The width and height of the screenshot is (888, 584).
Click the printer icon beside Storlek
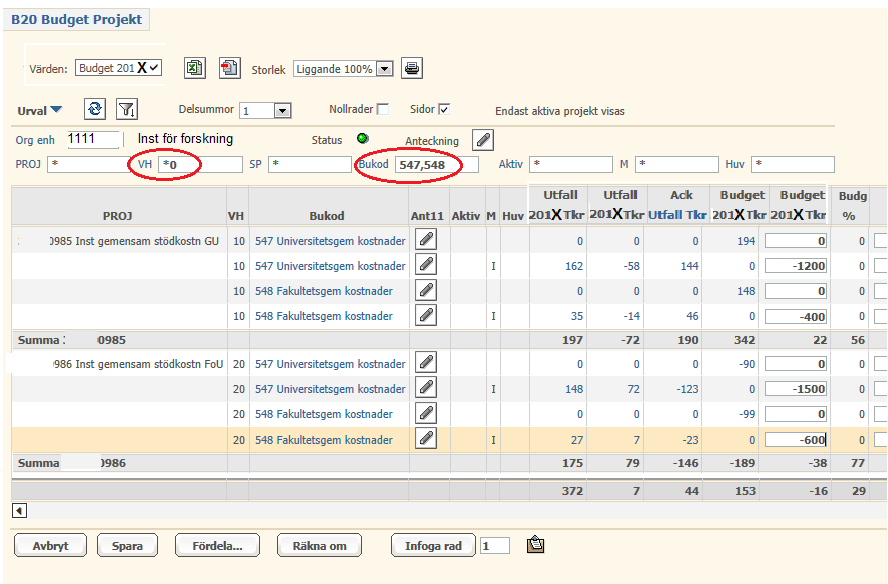point(412,68)
